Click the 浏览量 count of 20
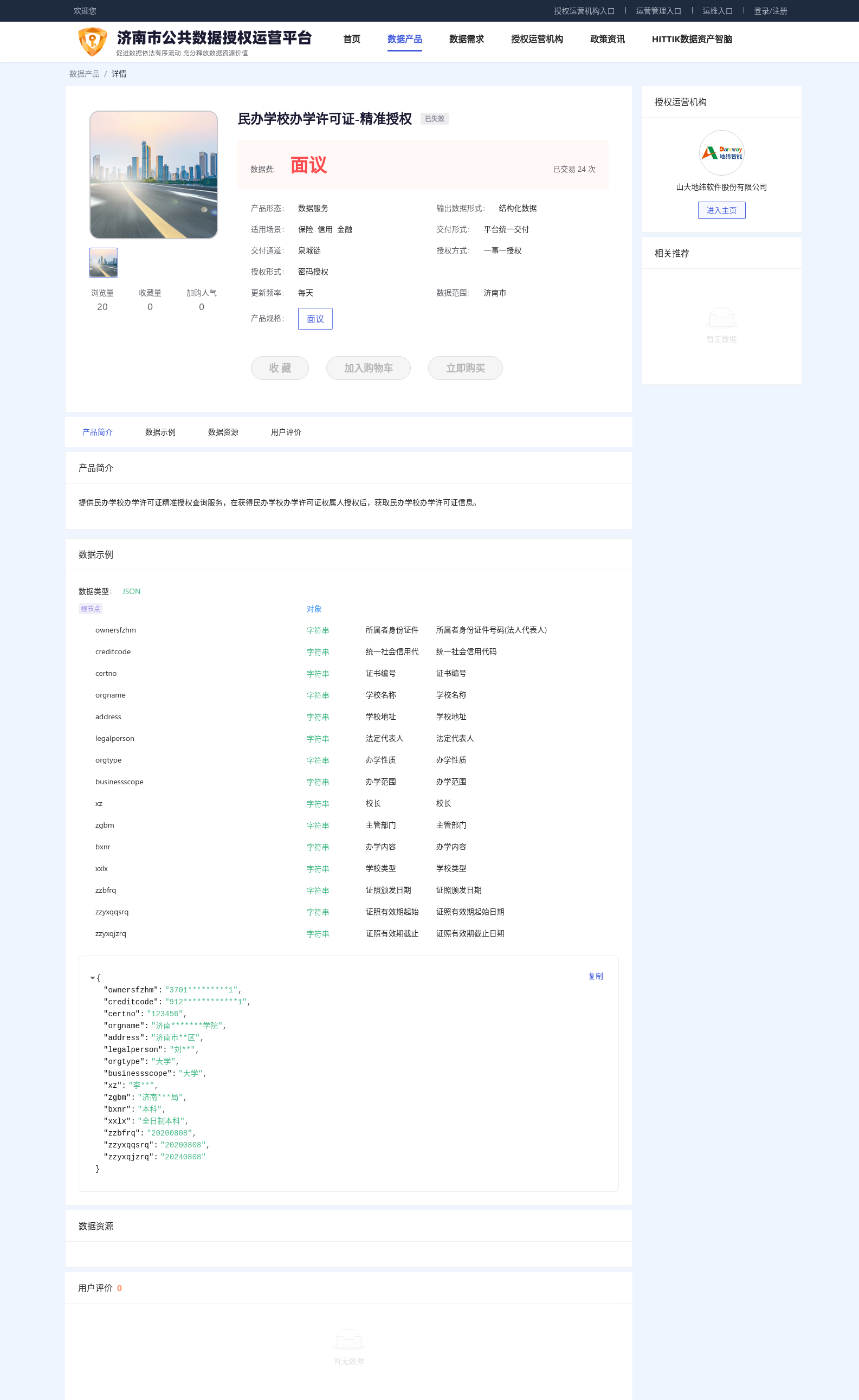This screenshot has width=859, height=1400. pyautogui.click(x=102, y=307)
